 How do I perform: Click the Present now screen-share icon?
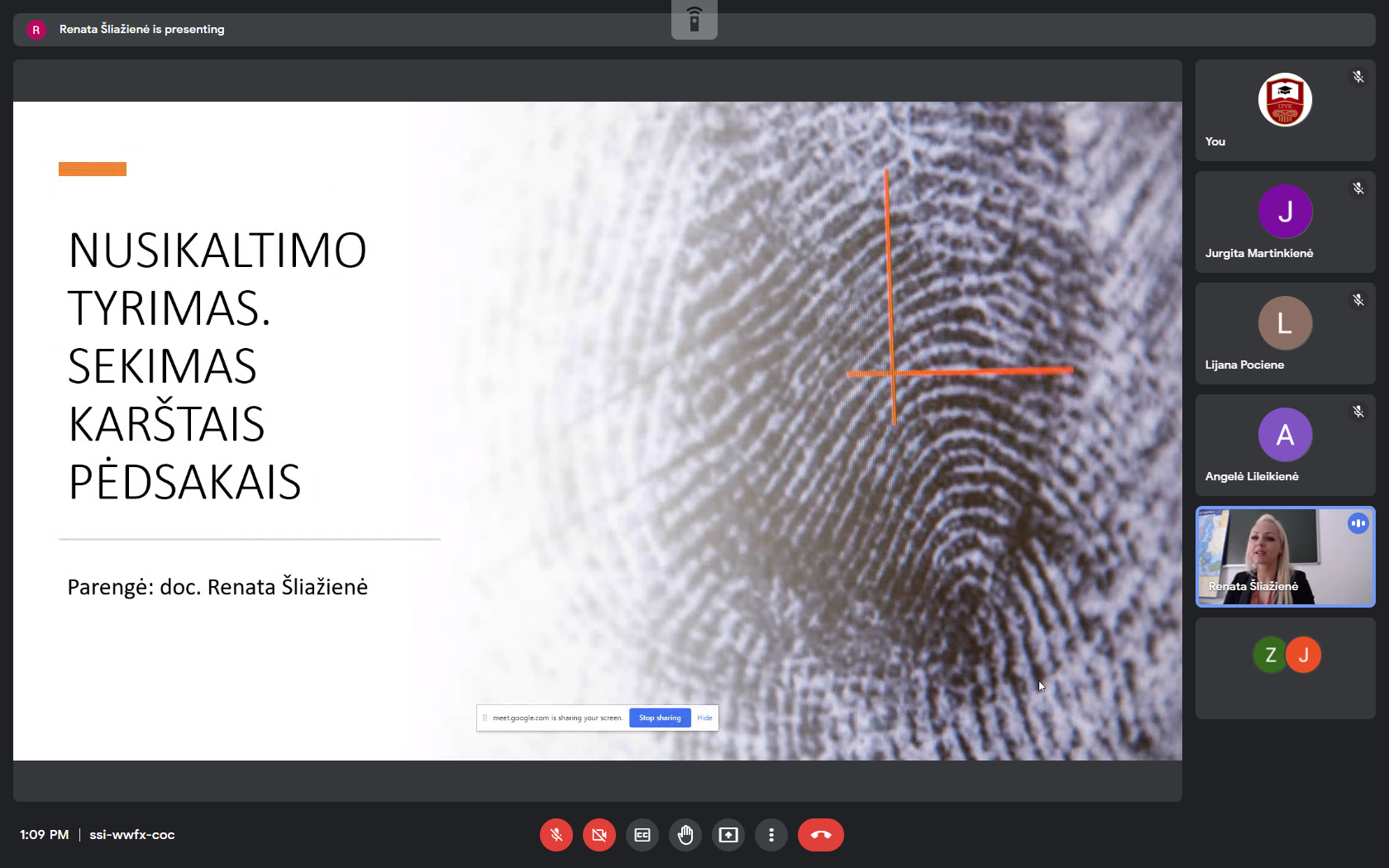tap(728, 835)
